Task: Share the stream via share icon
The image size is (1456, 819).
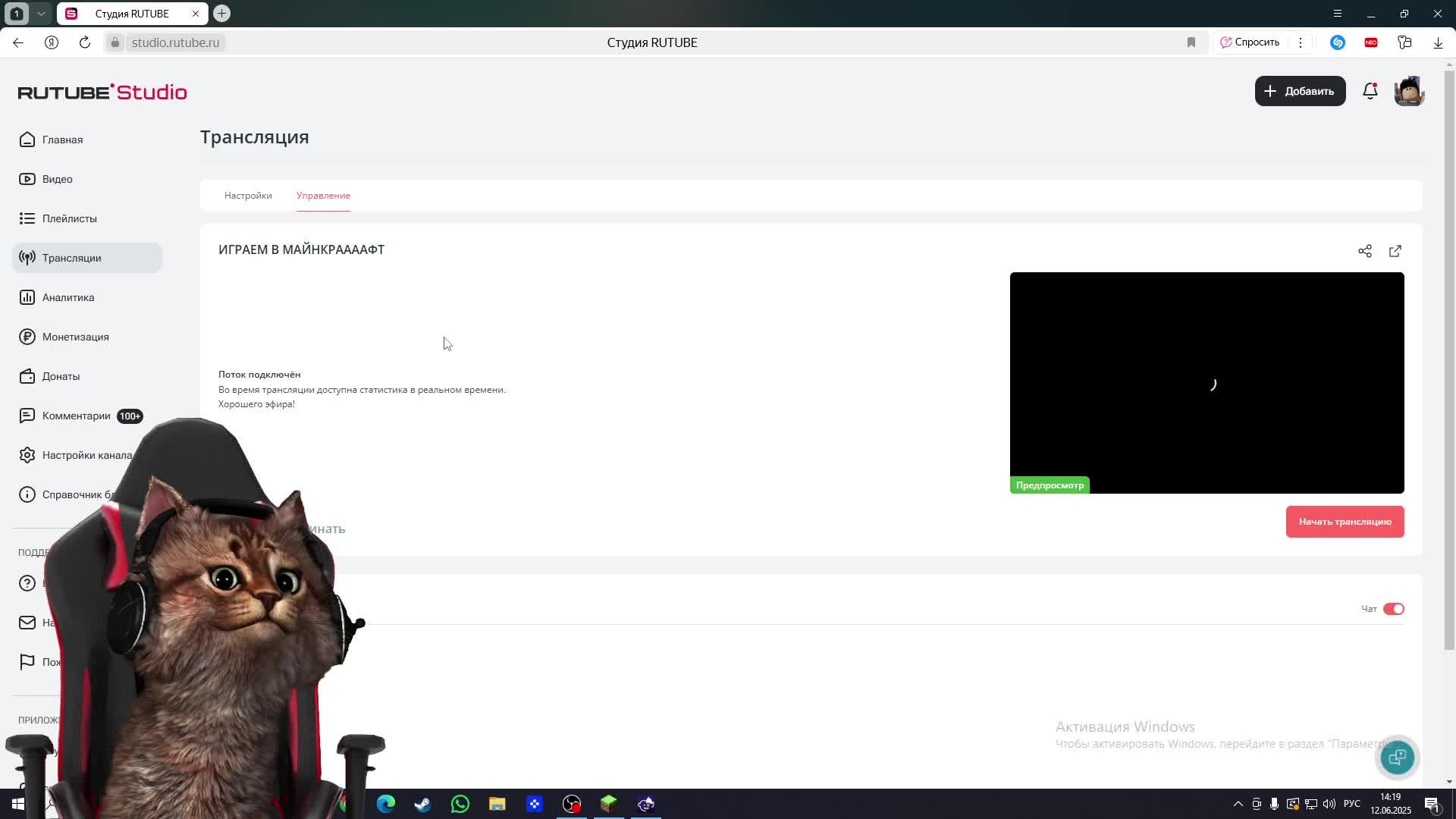Action: pos(1365,251)
